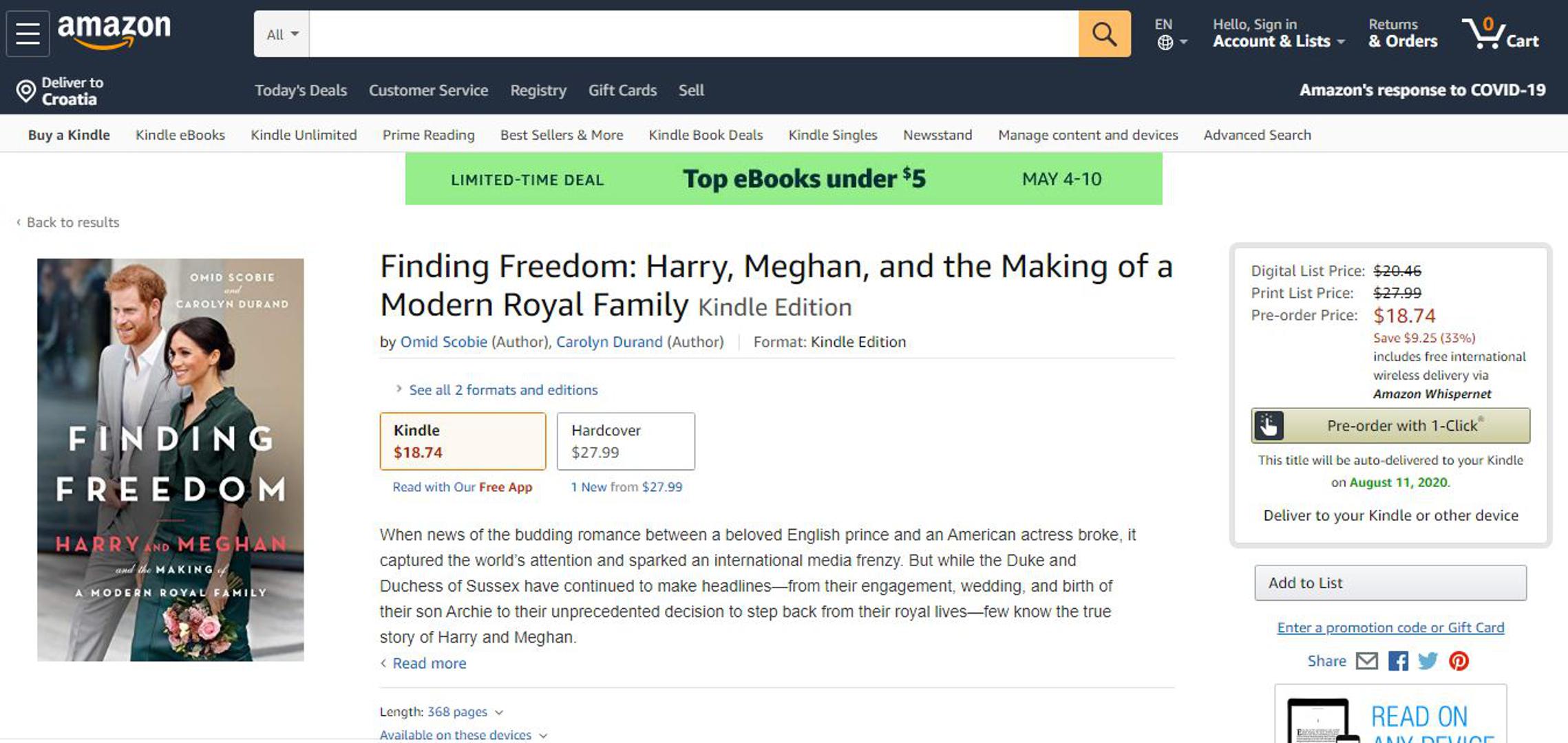Image resolution: width=1568 pixels, height=743 pixels.
Task: Expand the EN language selector
Action: tap(1170, 34)
